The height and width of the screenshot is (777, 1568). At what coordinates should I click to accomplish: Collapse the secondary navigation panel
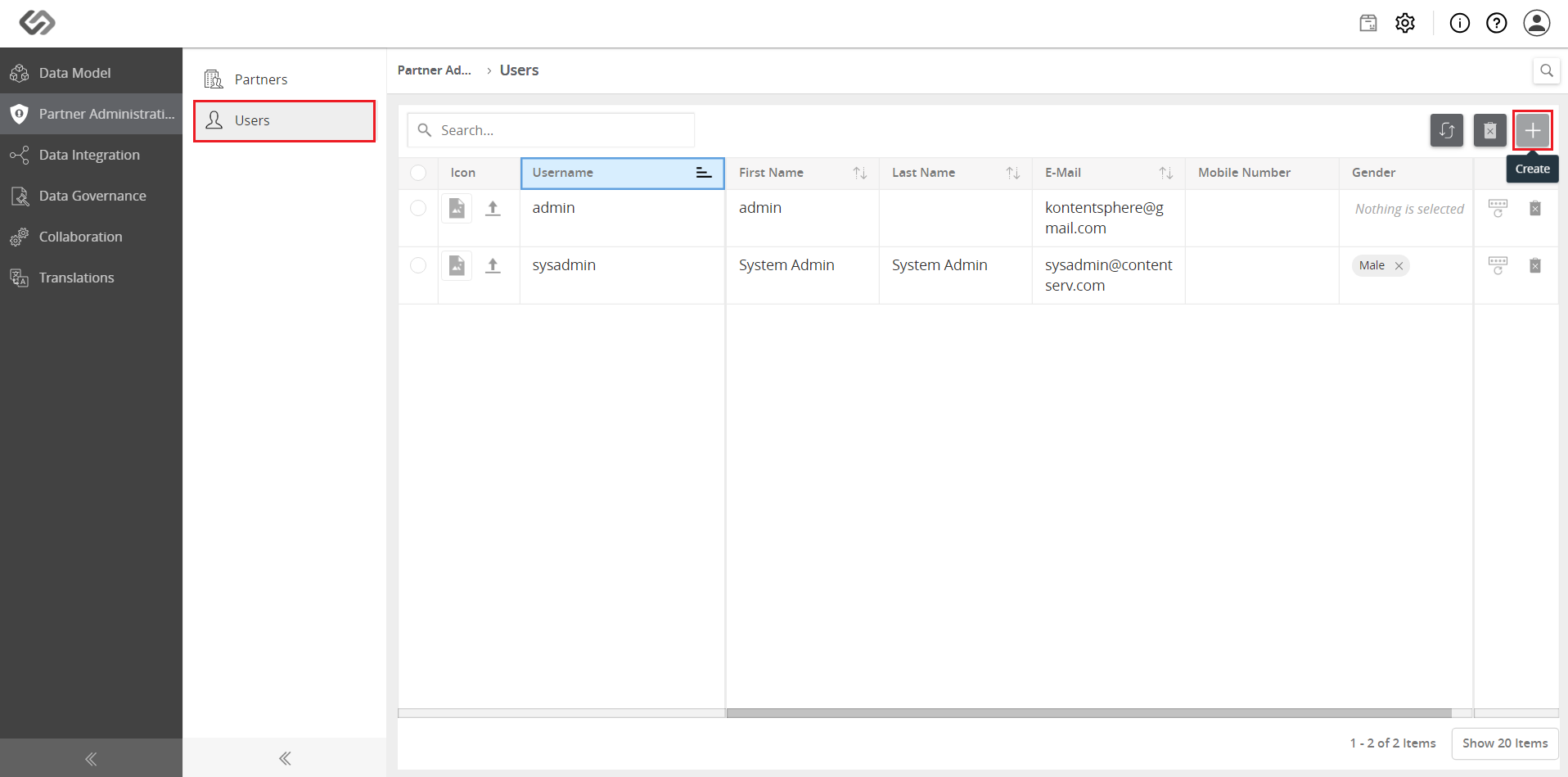(x=285, y=758)
